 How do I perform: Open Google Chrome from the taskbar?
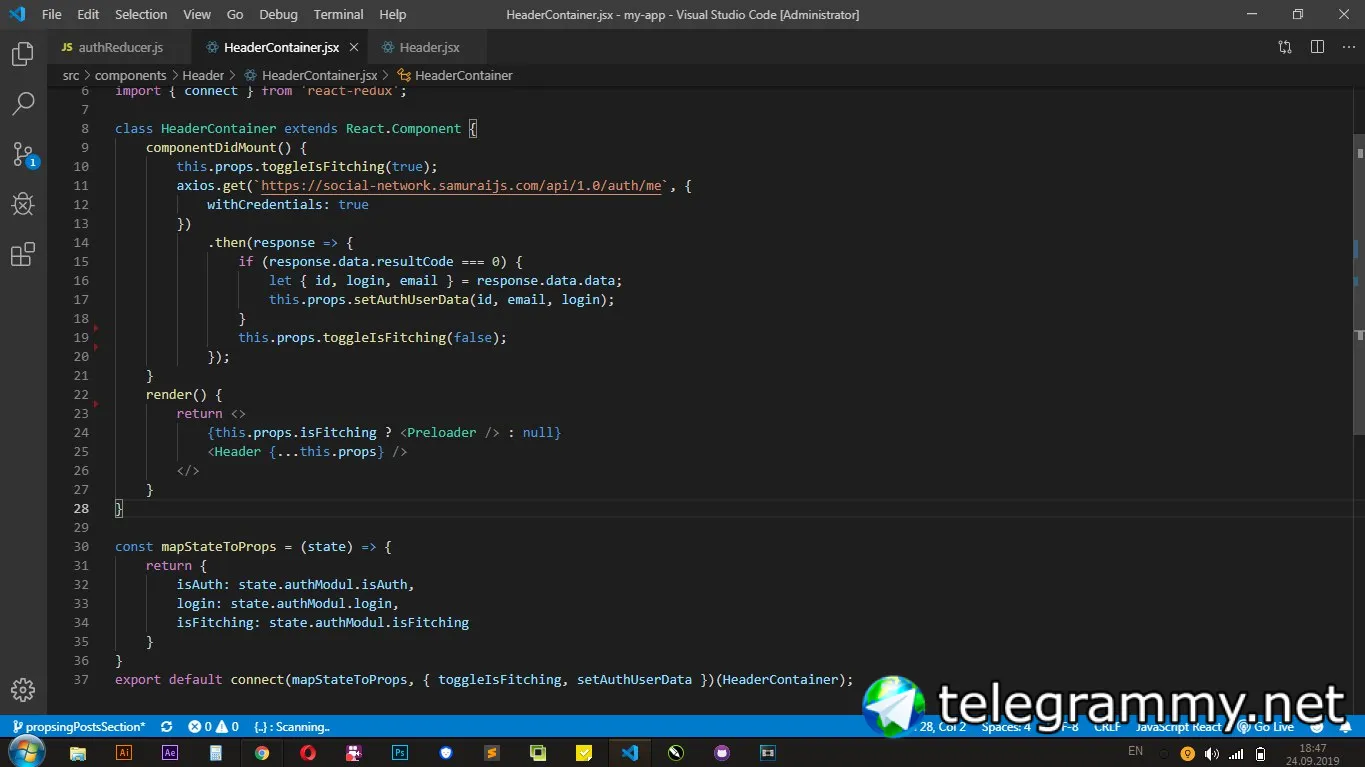[x=262, y=753]
